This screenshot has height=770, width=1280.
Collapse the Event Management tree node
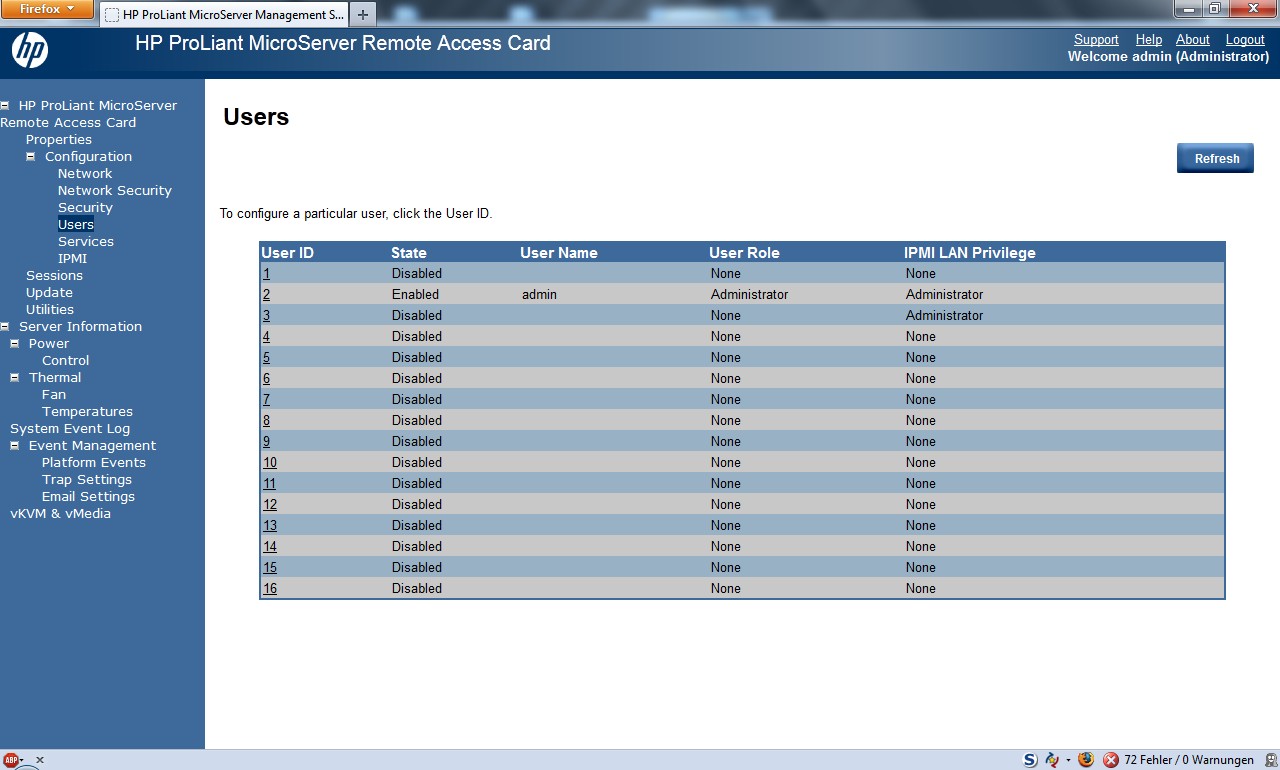pos(15,445)
